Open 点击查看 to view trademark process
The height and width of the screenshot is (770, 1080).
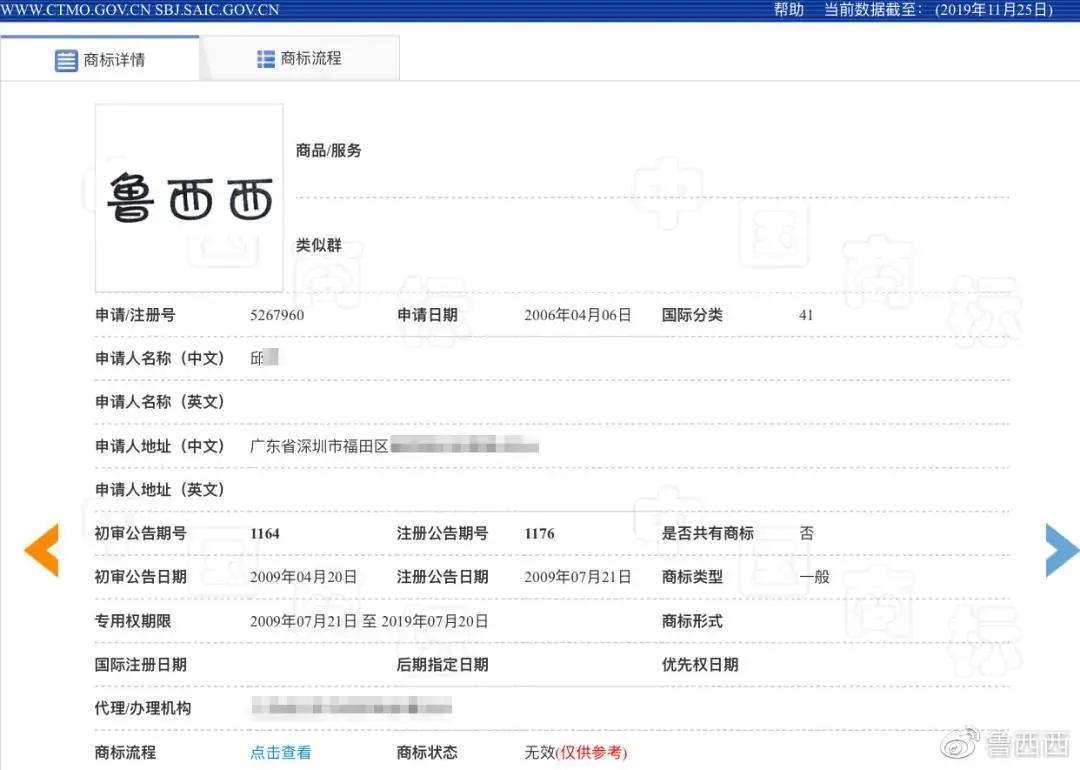281,753
